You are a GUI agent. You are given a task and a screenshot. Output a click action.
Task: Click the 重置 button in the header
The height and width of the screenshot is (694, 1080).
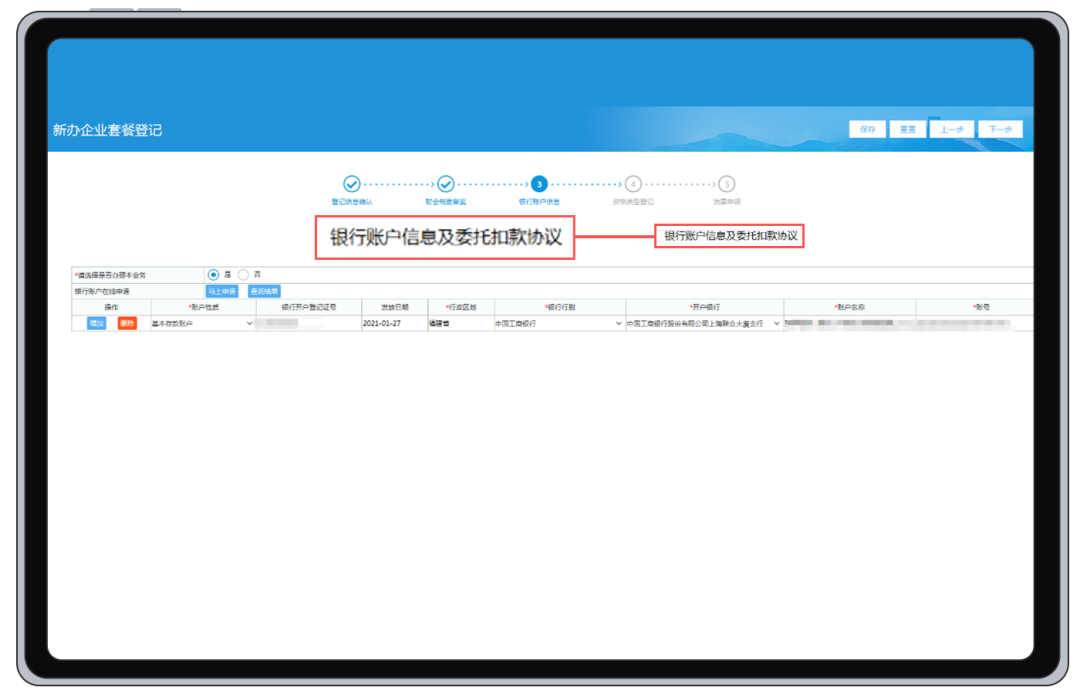click(908, 129)
